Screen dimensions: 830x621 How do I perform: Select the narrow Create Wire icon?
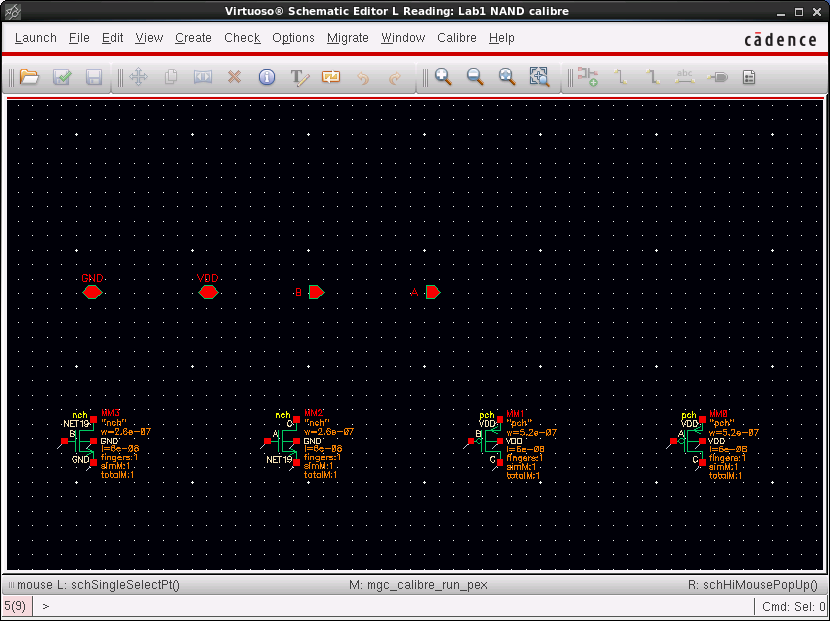coord(620,77)
